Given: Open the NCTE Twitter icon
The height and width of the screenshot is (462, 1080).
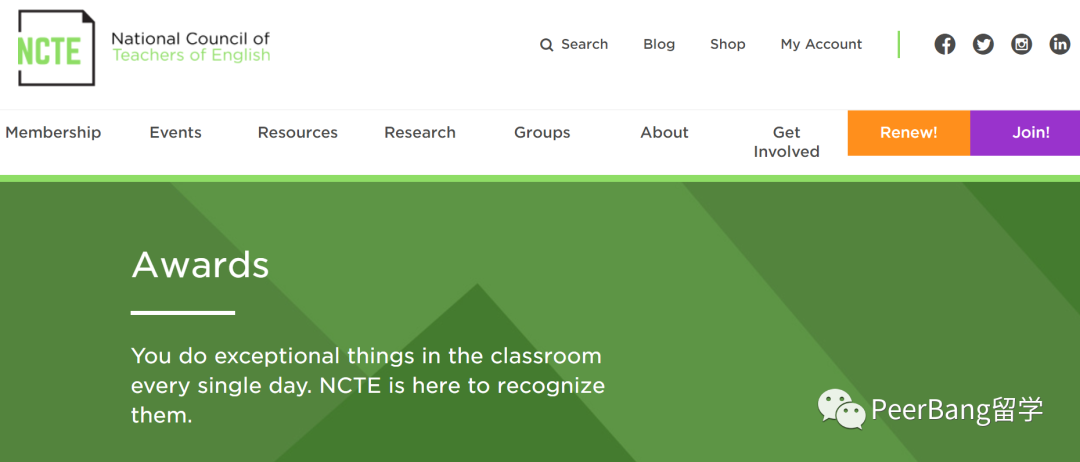Looking at the screenshot, I should (983, 45).
